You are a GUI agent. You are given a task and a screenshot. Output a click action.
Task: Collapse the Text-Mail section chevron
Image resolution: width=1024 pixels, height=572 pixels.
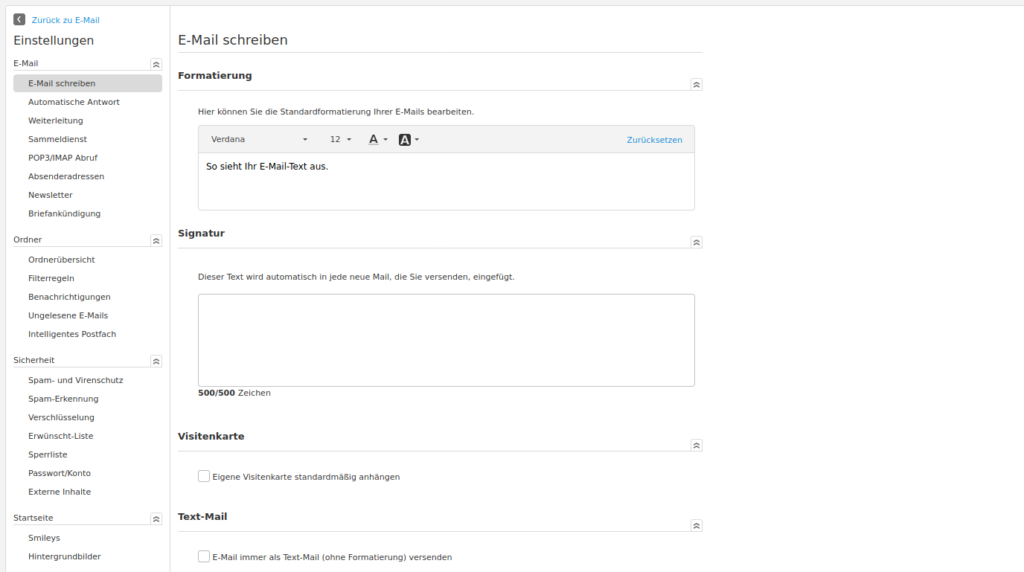pyautogui.click(x=696, y=525)
